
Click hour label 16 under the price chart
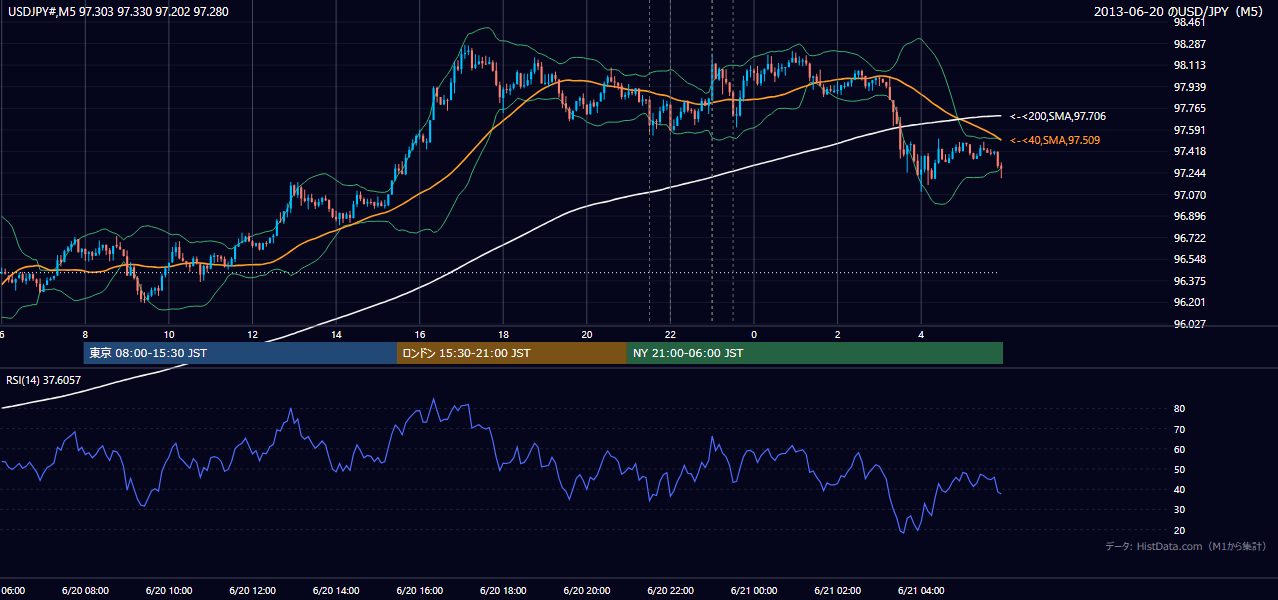(420, 334)
